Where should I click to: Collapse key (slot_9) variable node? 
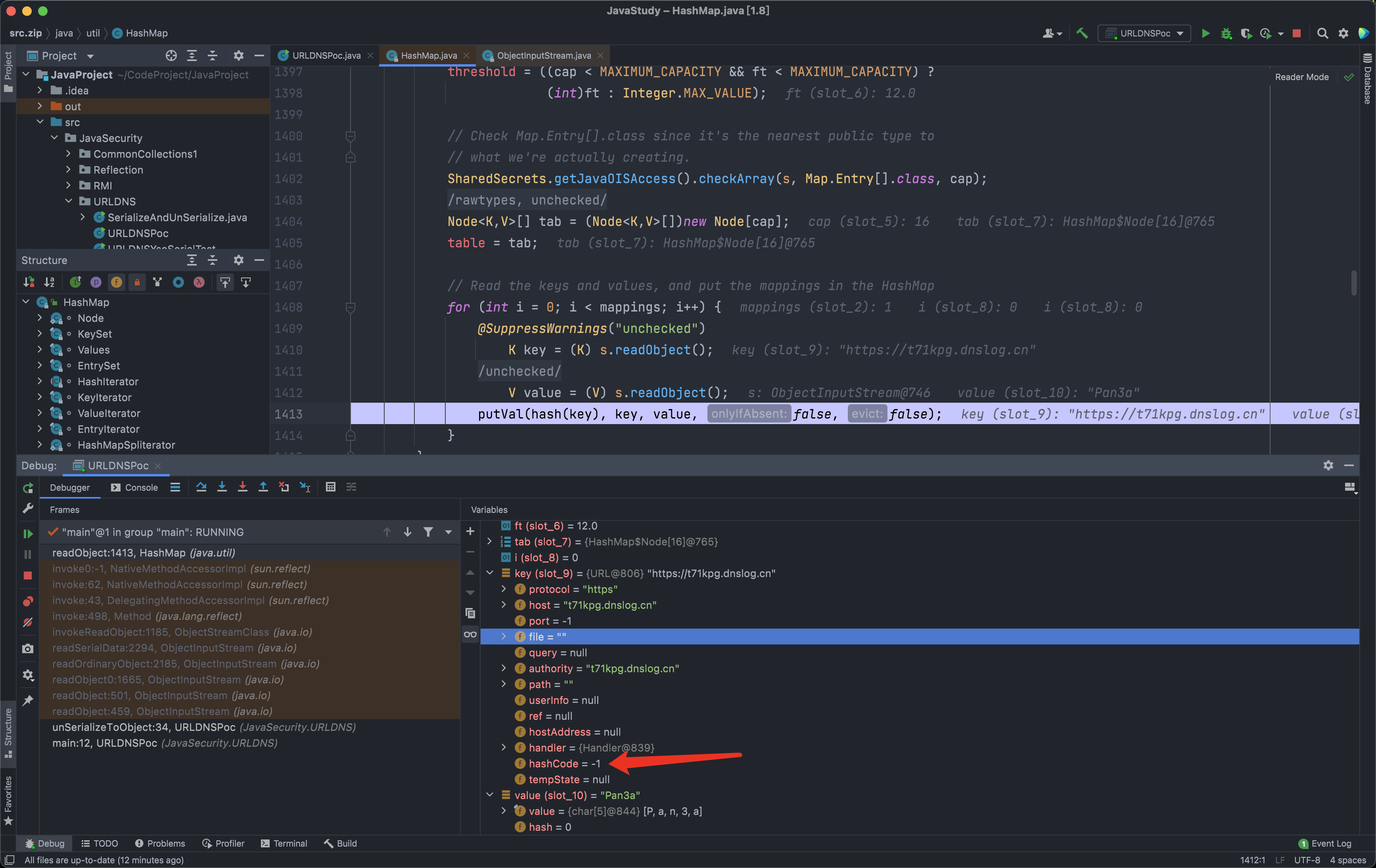[490, 573]
